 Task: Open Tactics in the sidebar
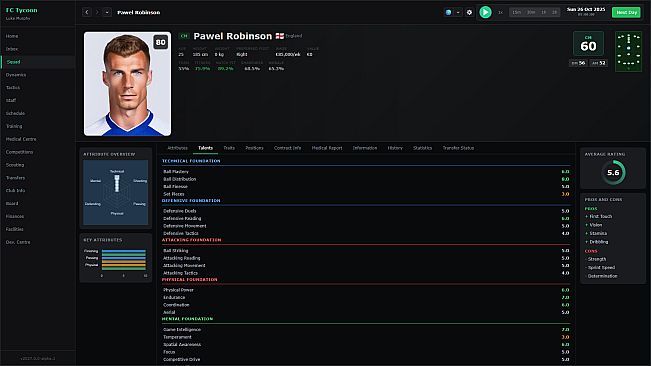tap(38, 88)
